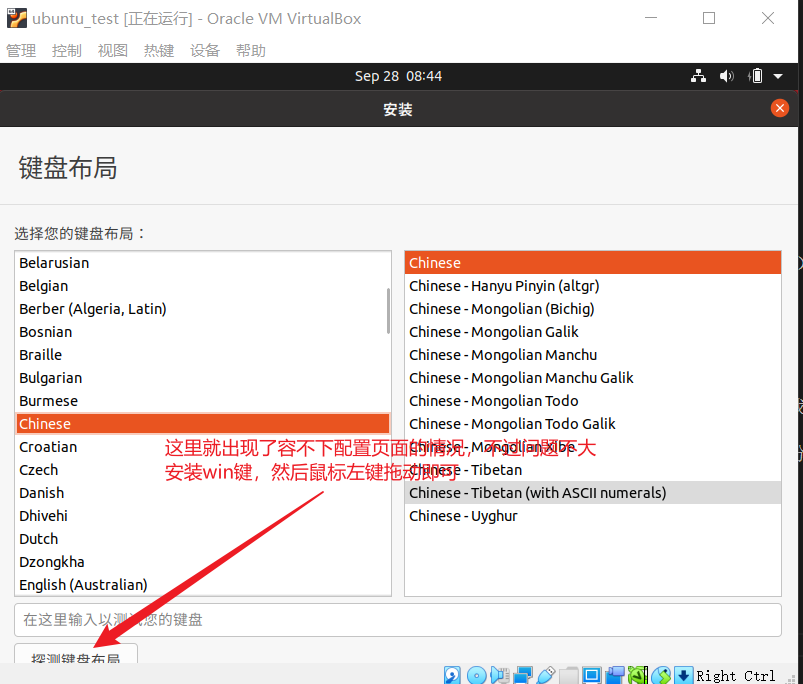Select Chinese - Uyghur variant

pos(593,516)
